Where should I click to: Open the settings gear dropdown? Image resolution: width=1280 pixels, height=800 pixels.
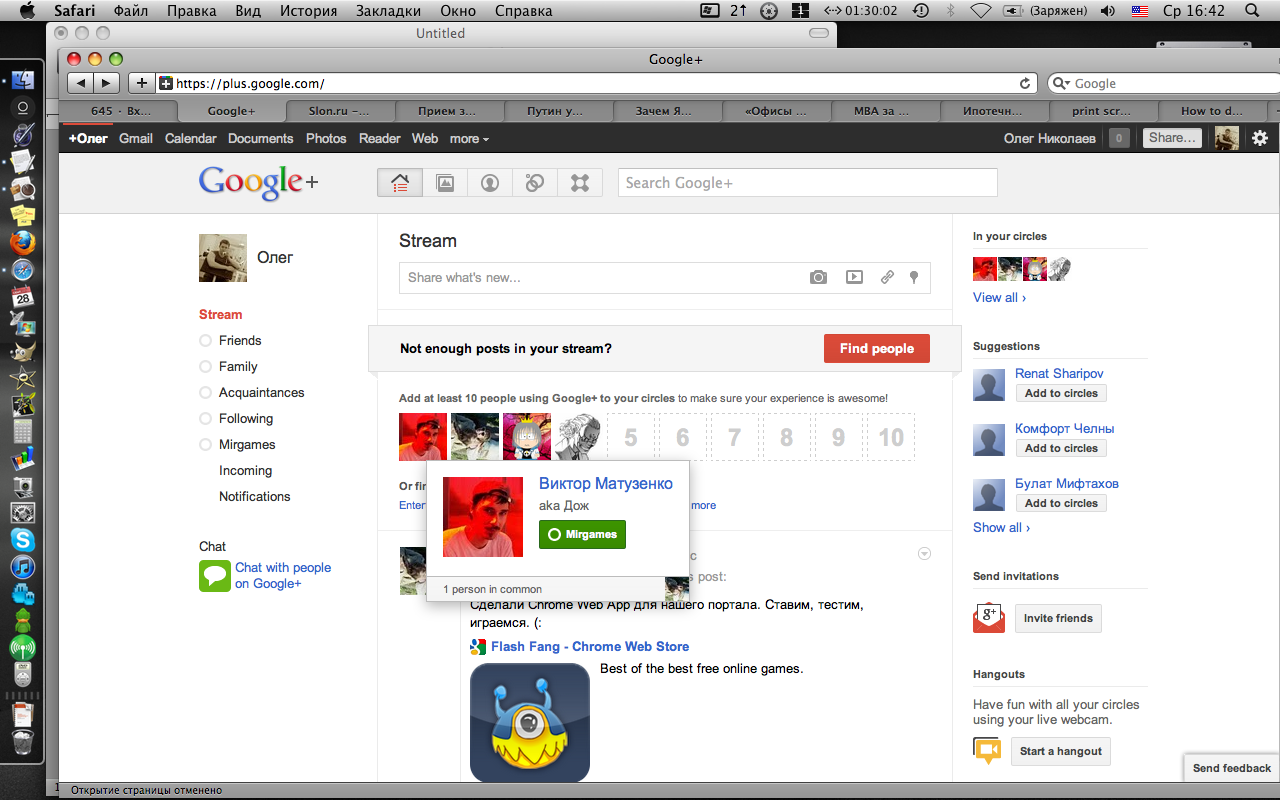pyautogui.click(x=1260, y=139)
